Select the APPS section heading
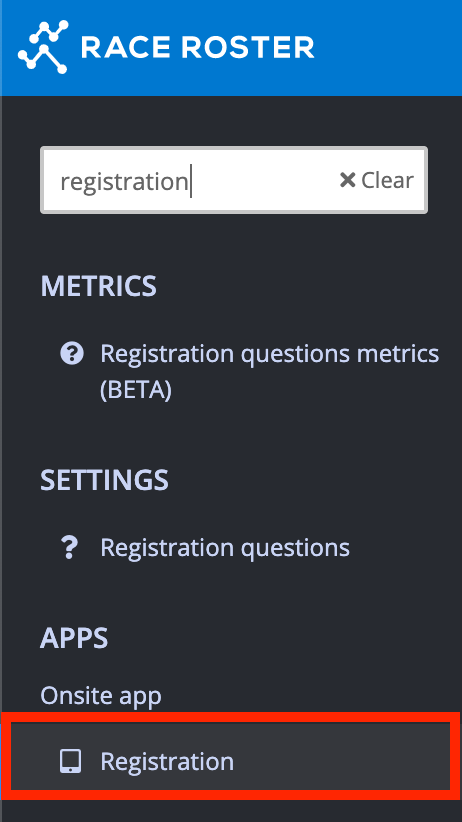Viewport: 462px width, 822px height. [74, 638]
